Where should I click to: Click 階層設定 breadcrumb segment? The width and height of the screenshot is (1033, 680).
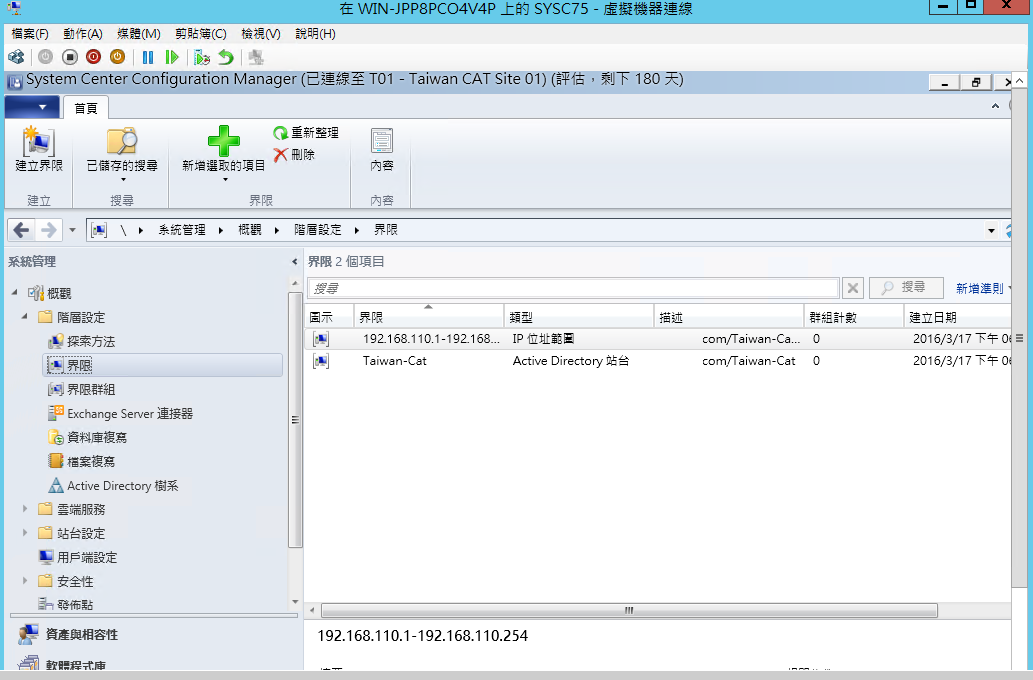[x=318, y=230]
